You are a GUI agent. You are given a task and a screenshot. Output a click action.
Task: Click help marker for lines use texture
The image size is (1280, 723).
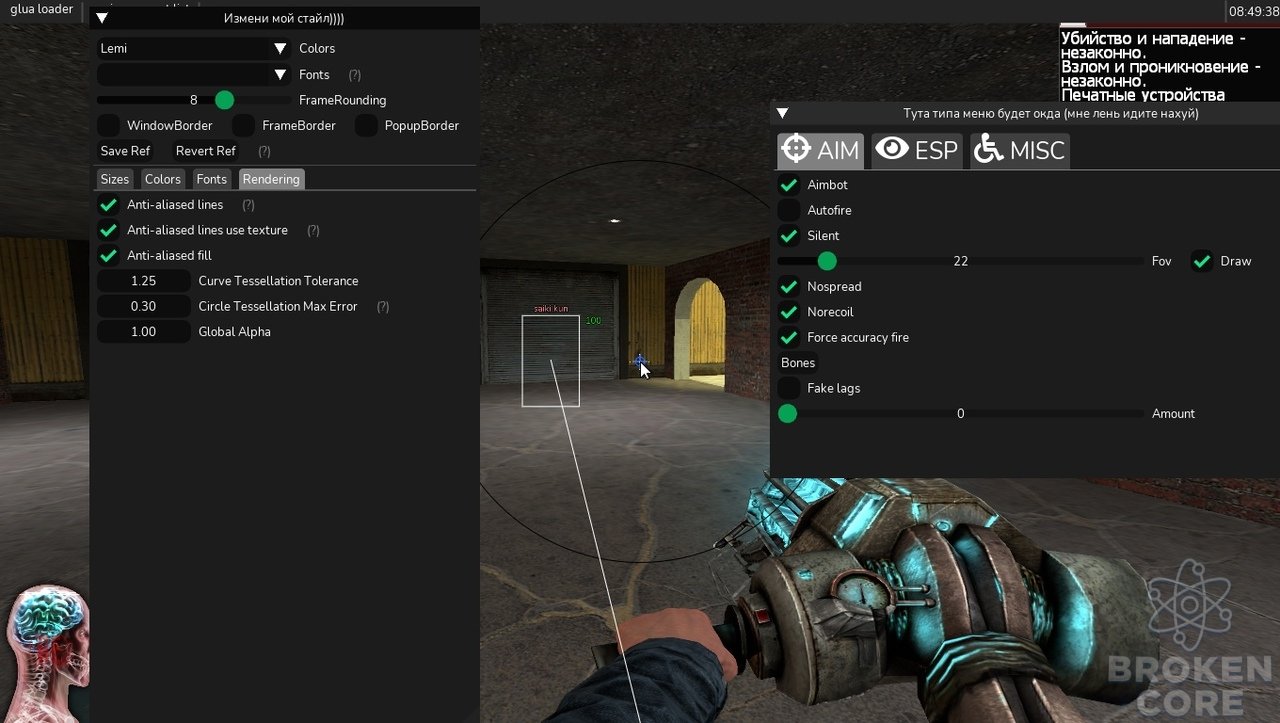[x=313, y=230]
